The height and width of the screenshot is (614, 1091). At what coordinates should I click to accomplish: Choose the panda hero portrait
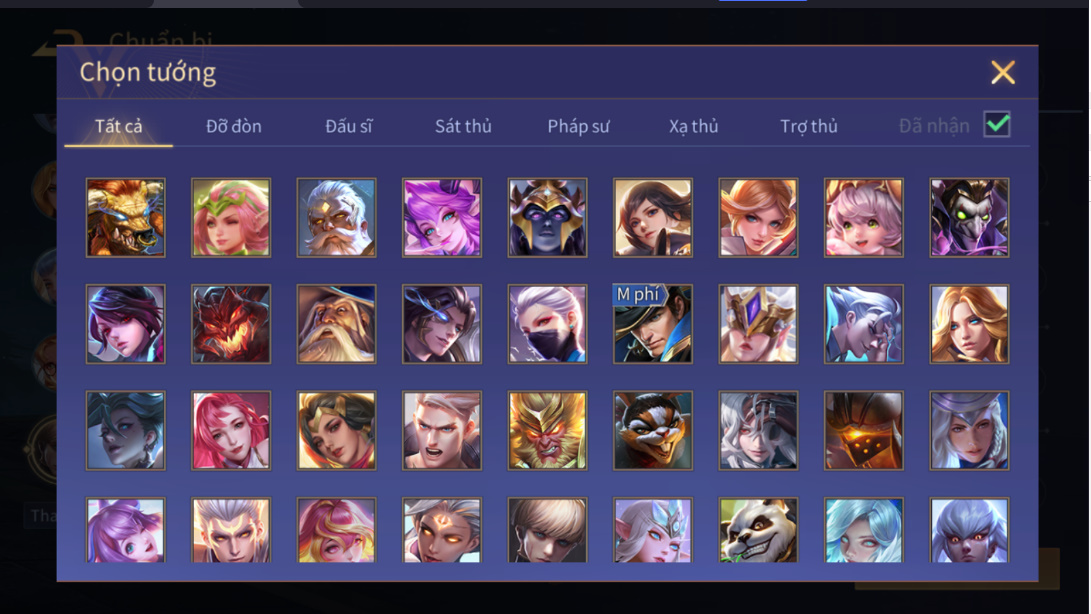758,530
